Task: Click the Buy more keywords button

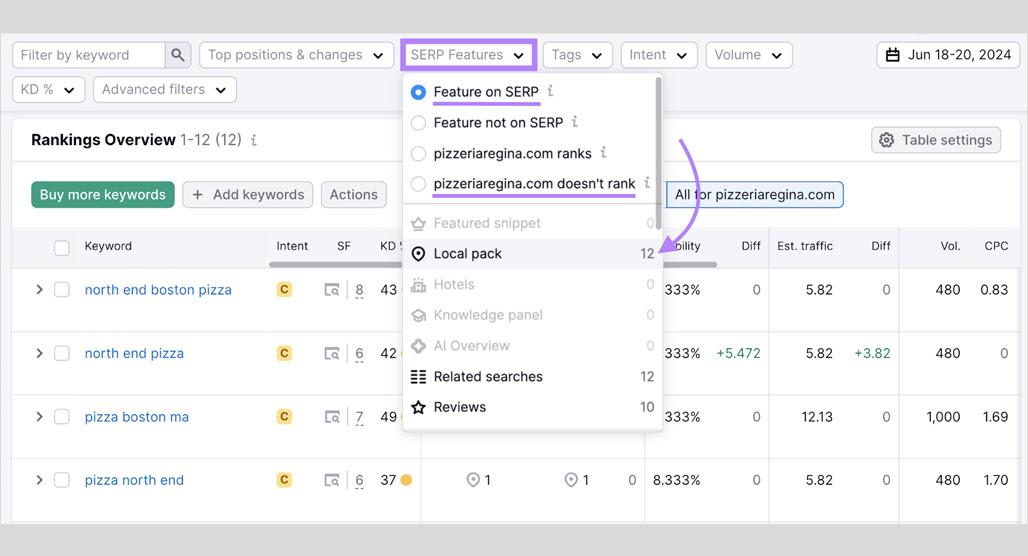Action: pos(103,195)
